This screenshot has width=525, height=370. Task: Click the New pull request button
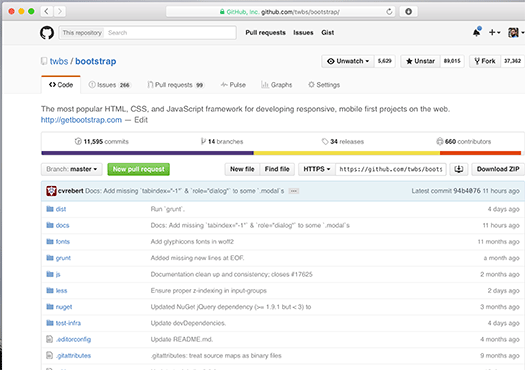(x=139, y=169)
